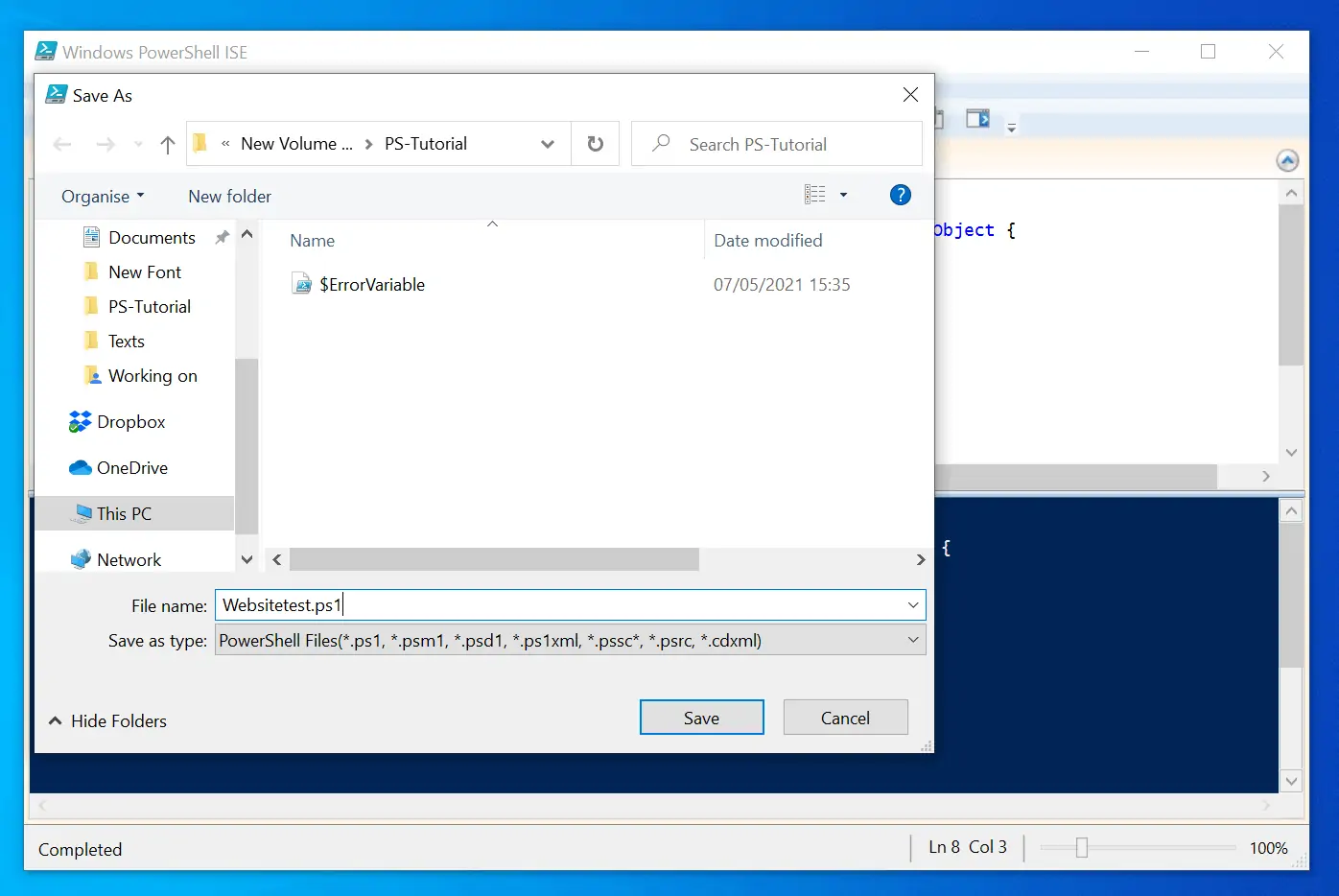
Task: Open the Organise menu
Action: click(103, 196)
